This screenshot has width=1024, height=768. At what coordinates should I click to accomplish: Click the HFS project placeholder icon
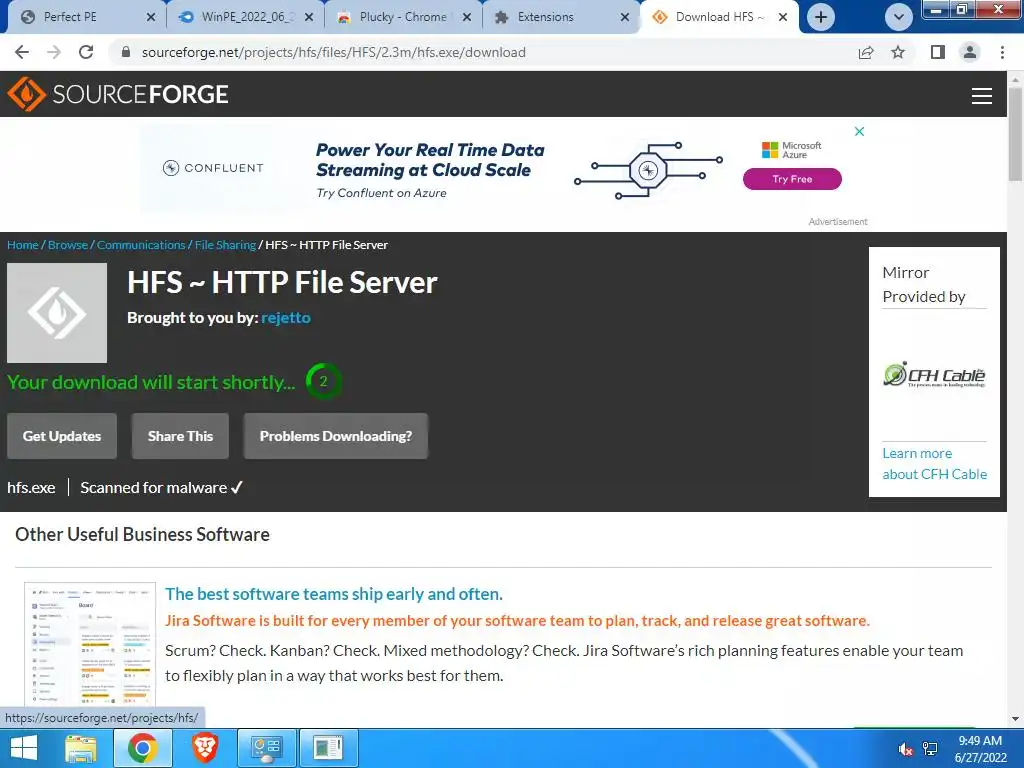tap(57, 313)
